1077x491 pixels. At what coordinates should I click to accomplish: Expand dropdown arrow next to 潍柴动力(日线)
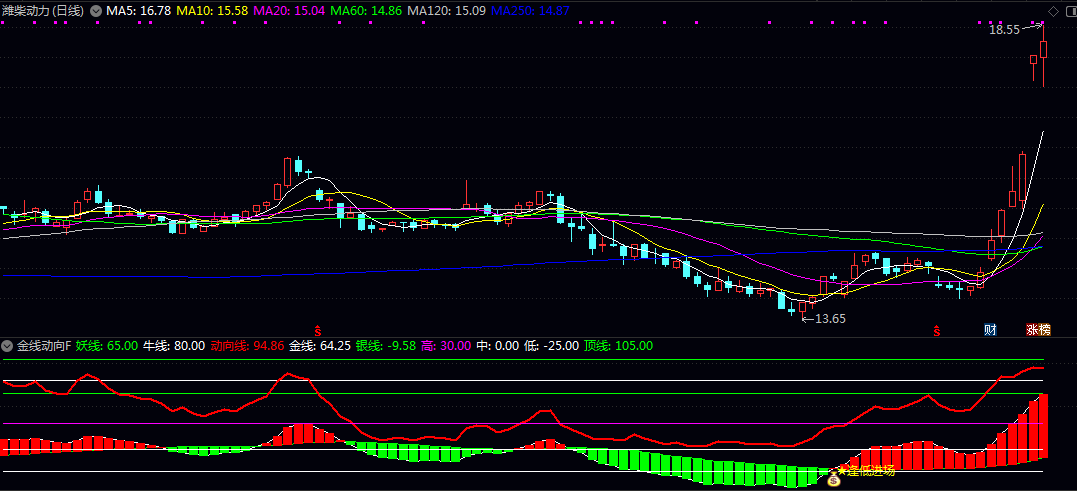point(95,10)
